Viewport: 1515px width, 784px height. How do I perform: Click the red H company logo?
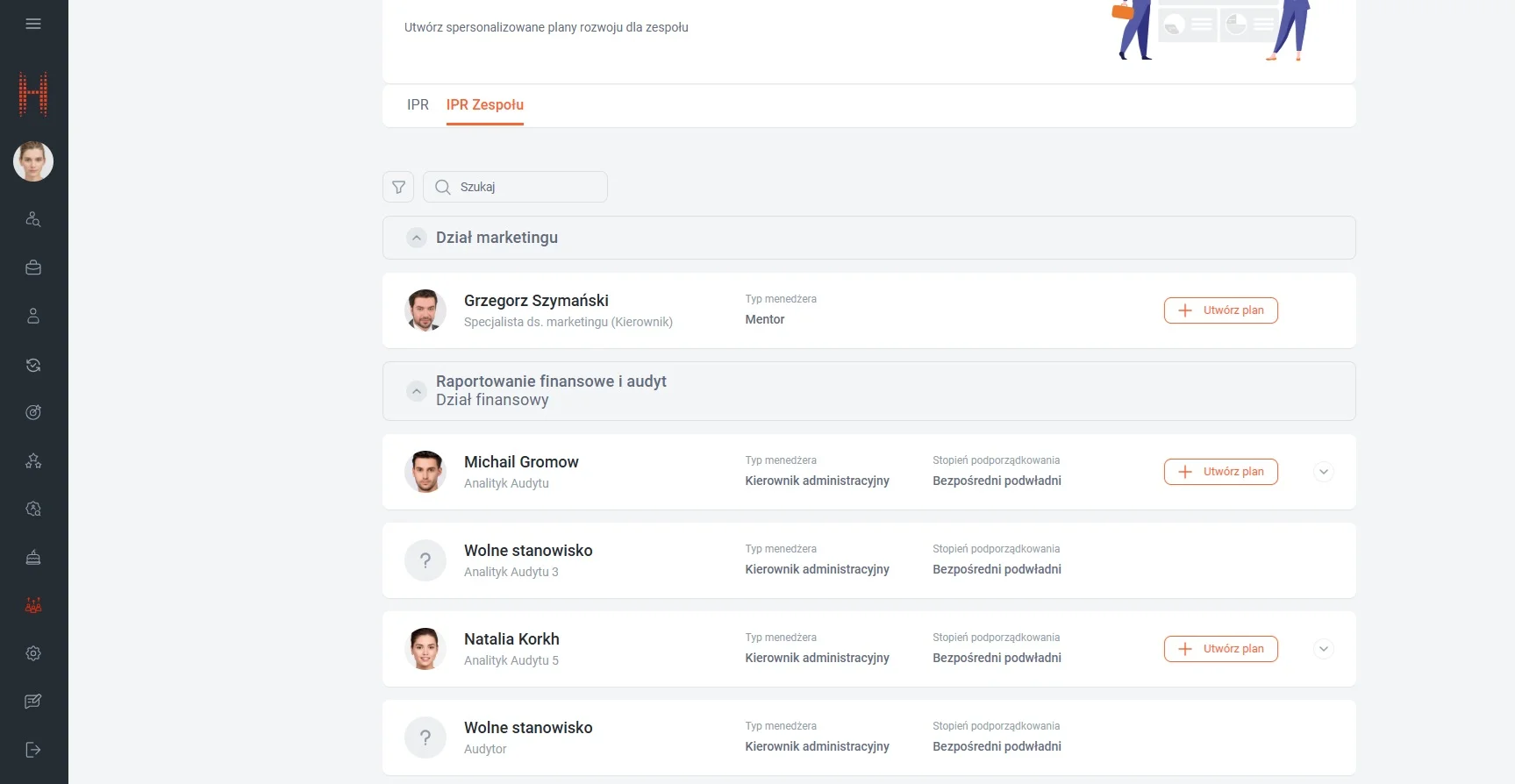click(33, 95)
